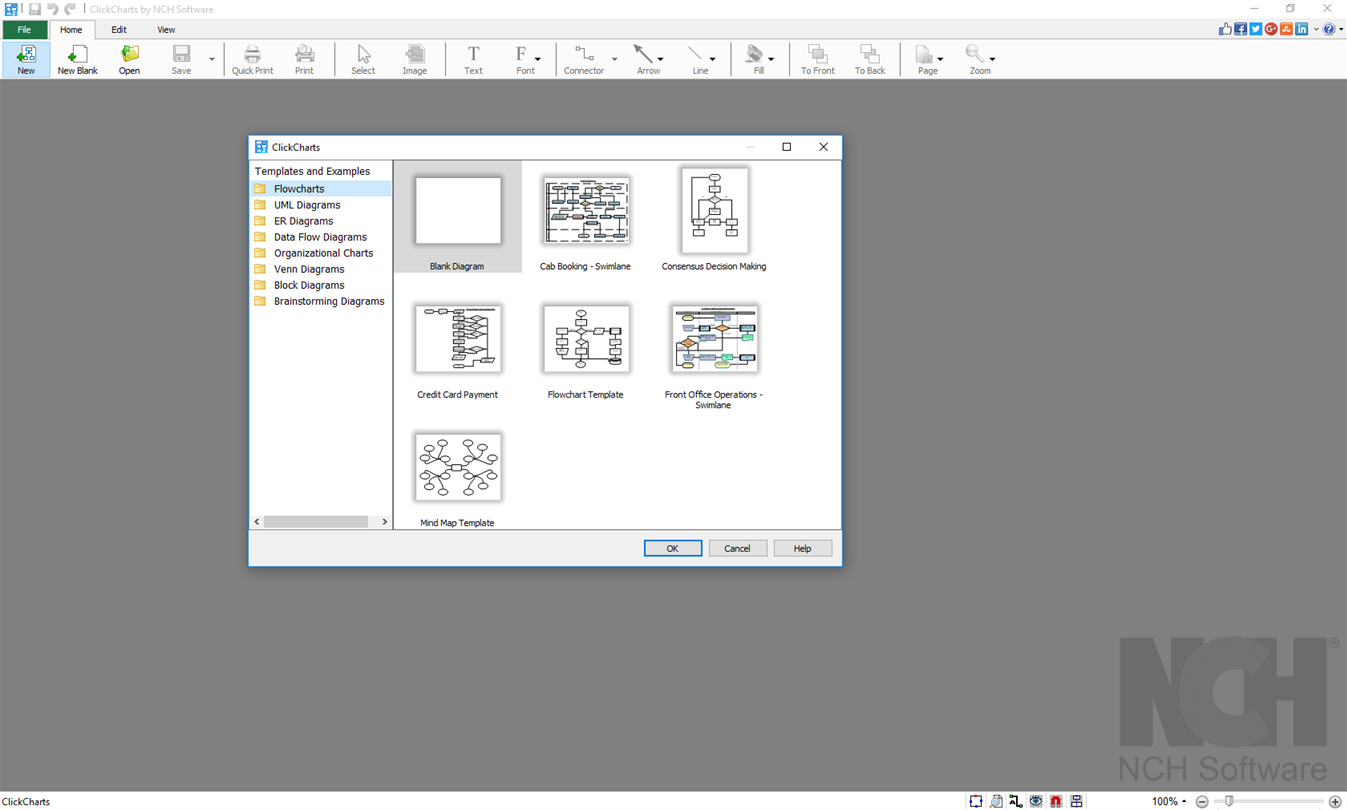This screenshot has height=810, width=1347.
Task: Expand the Line style dropdown arrow
Action: [713, 59]
